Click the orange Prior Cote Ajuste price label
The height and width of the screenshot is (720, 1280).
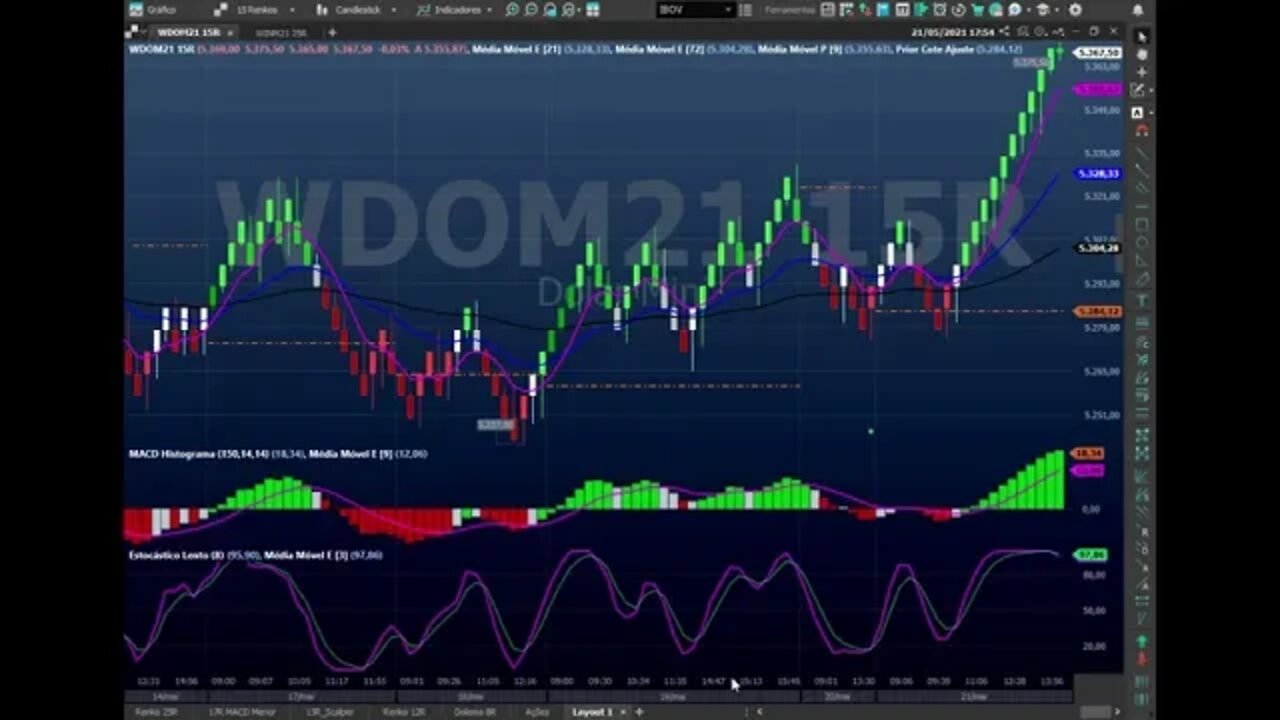[1098, 311]
